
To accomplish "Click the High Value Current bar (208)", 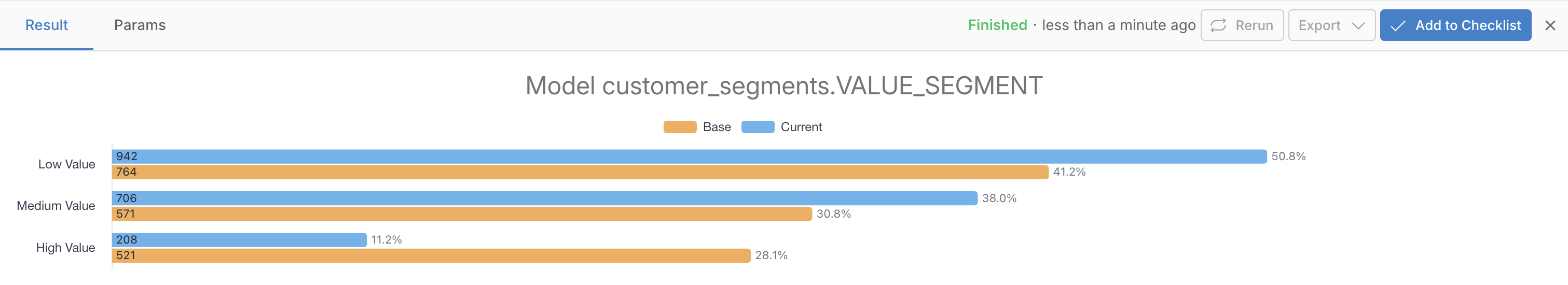I will [x=239, y=240].
